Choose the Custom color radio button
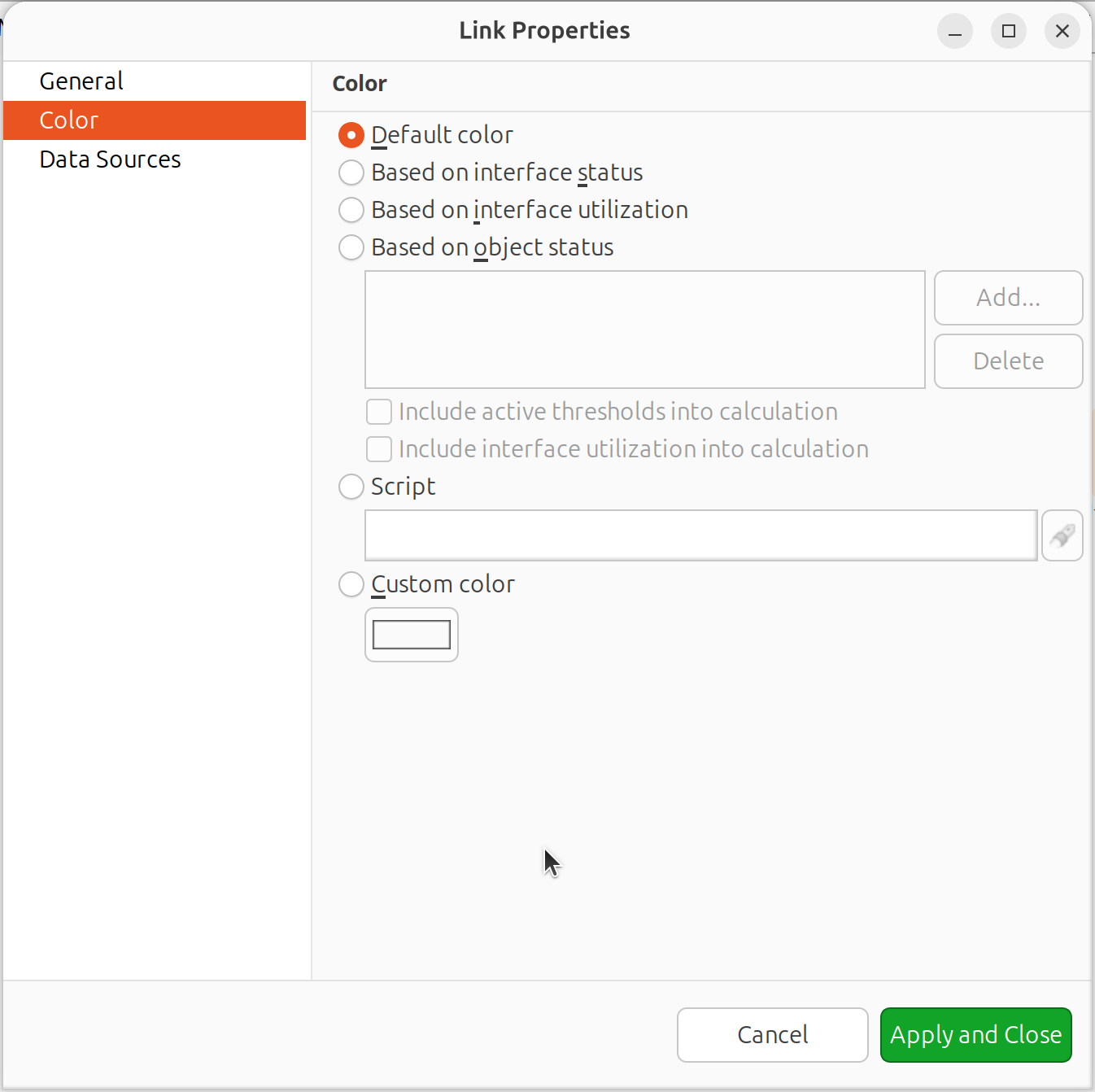Viewport: 1095px width, 1092px height. coord(351,584)
